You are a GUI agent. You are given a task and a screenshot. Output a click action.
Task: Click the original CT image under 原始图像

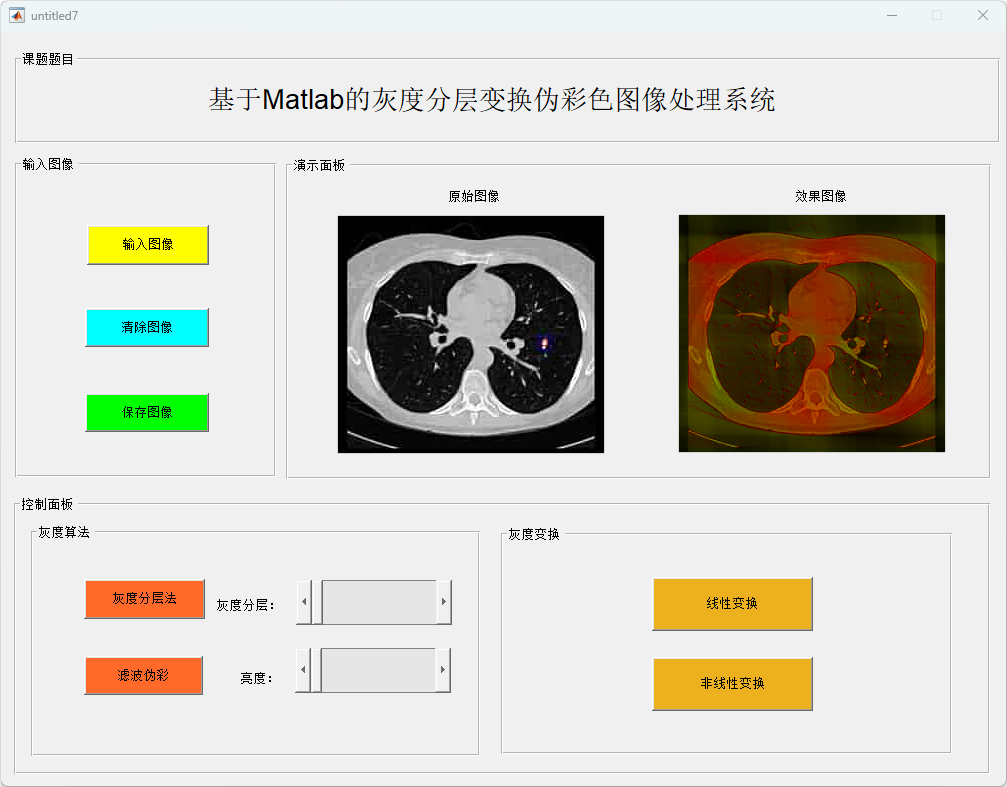click(471, 334)
